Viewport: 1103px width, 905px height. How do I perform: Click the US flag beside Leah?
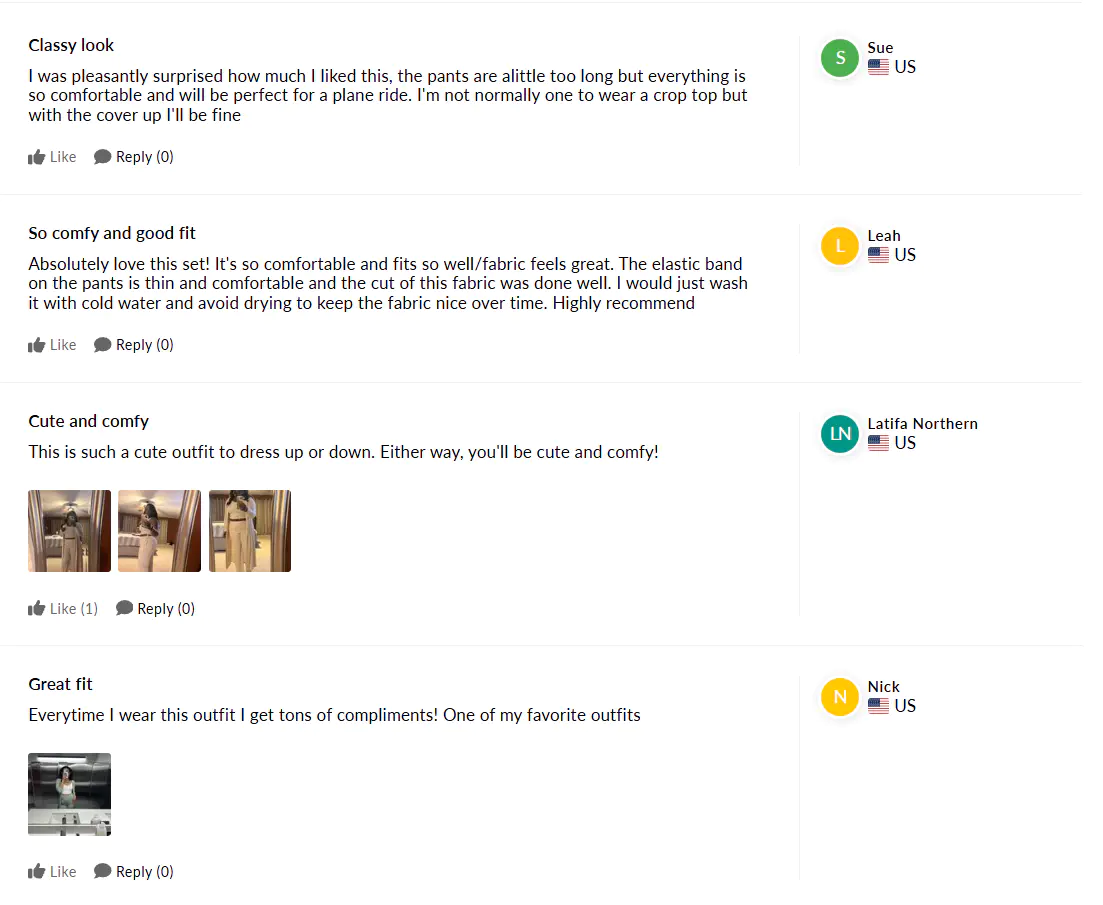coord(878,255)
